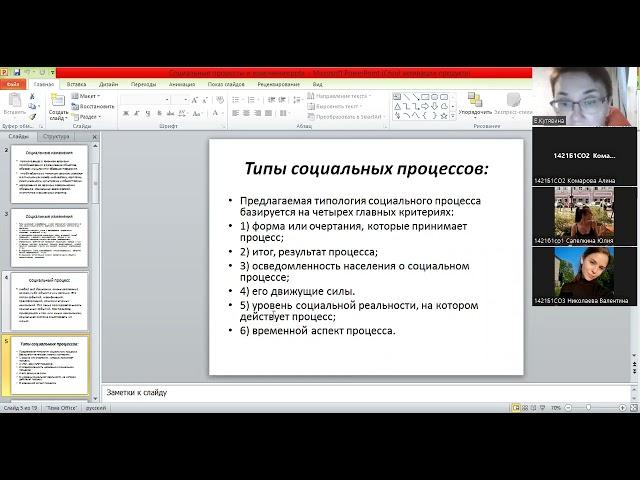Open the font size combo box

click(180, 100)
